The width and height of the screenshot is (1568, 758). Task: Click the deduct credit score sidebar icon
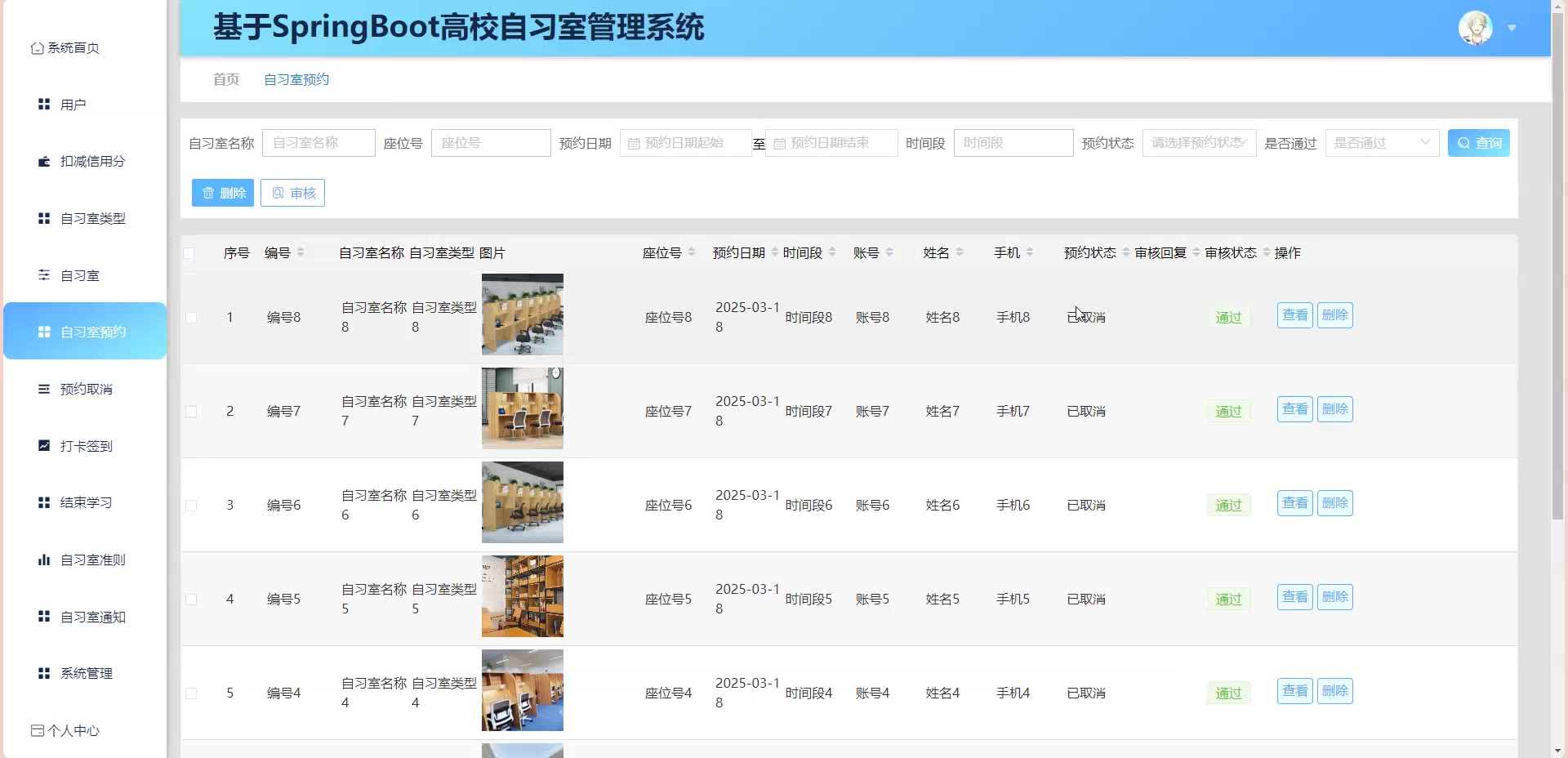coord(44,162)
